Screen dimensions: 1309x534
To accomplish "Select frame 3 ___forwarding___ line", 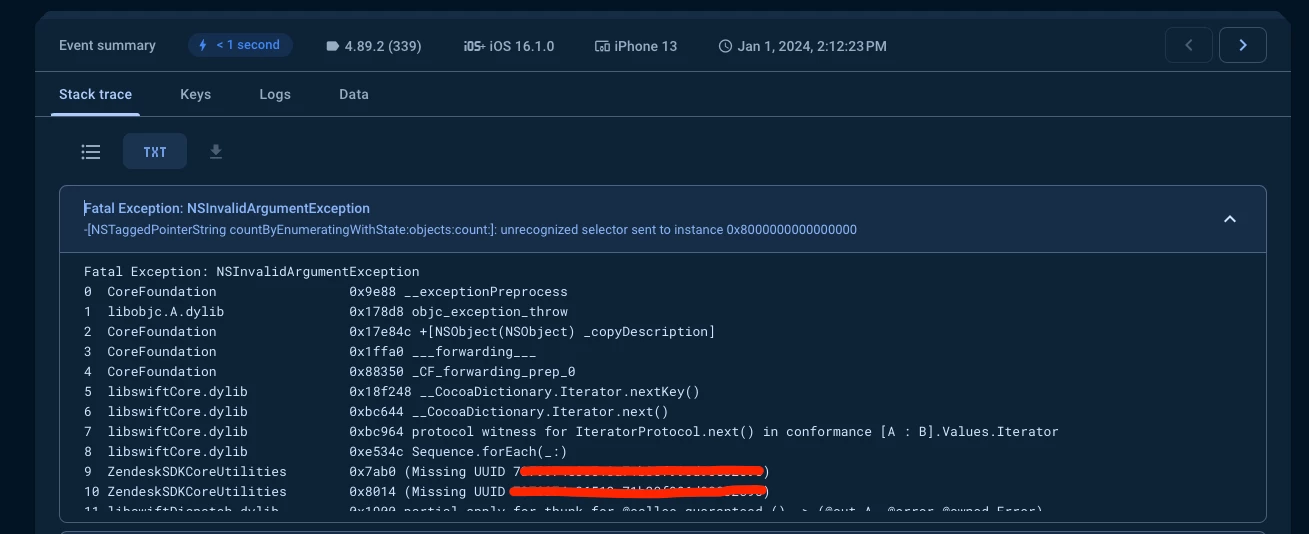I will pos(310,352).
